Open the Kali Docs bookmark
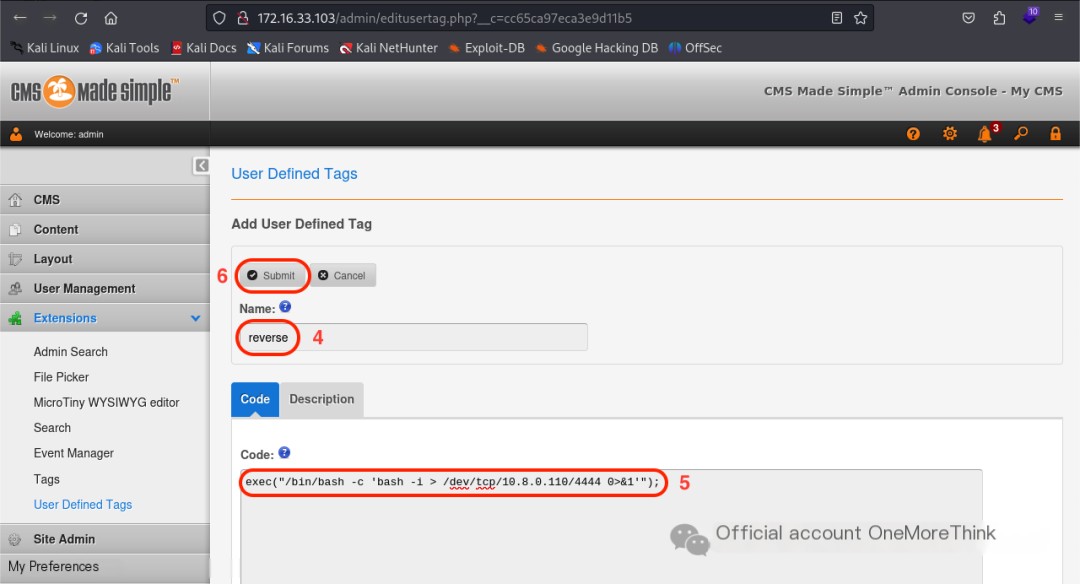 click(204, 48)
